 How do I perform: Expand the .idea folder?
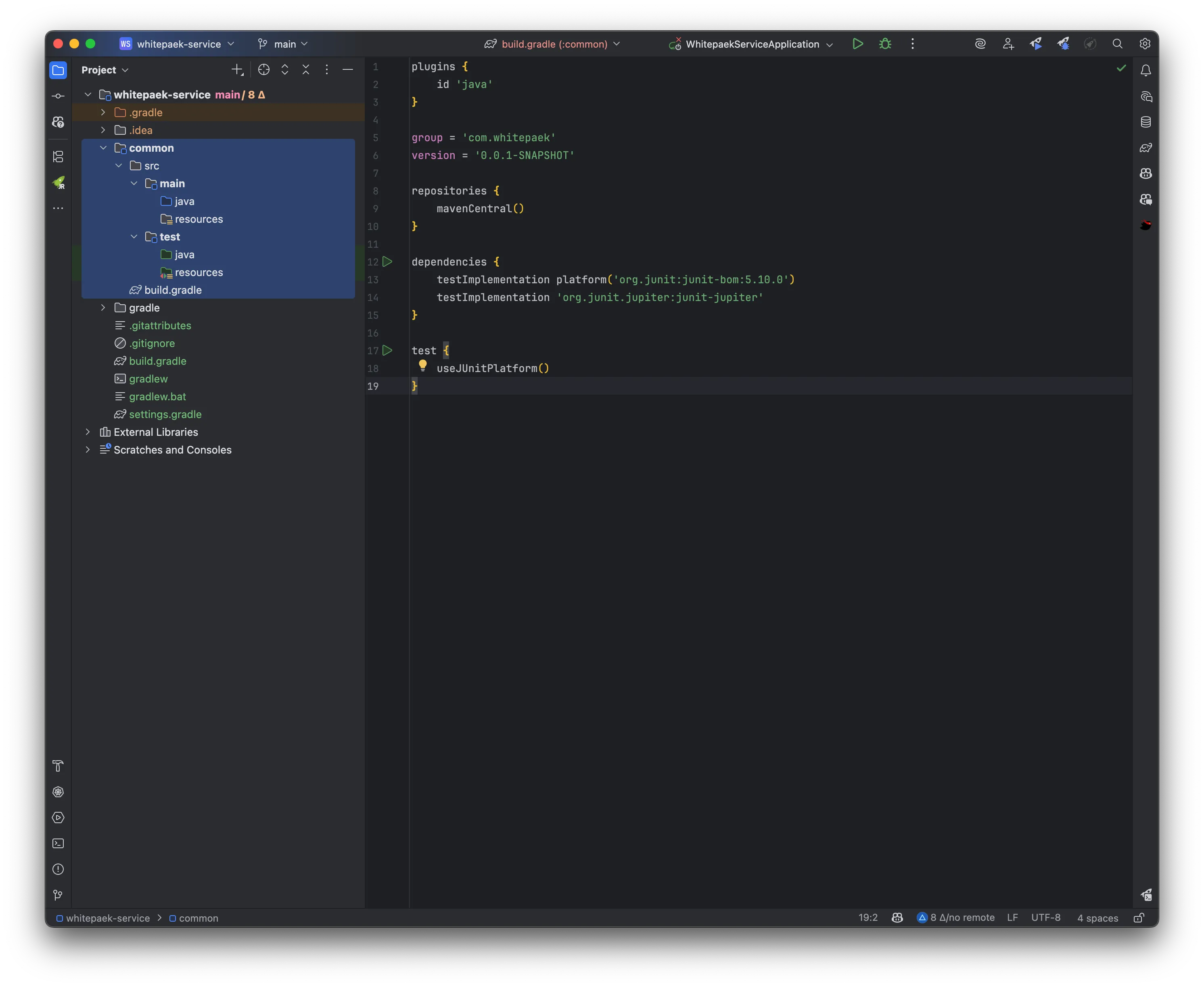tap(103, 130)
